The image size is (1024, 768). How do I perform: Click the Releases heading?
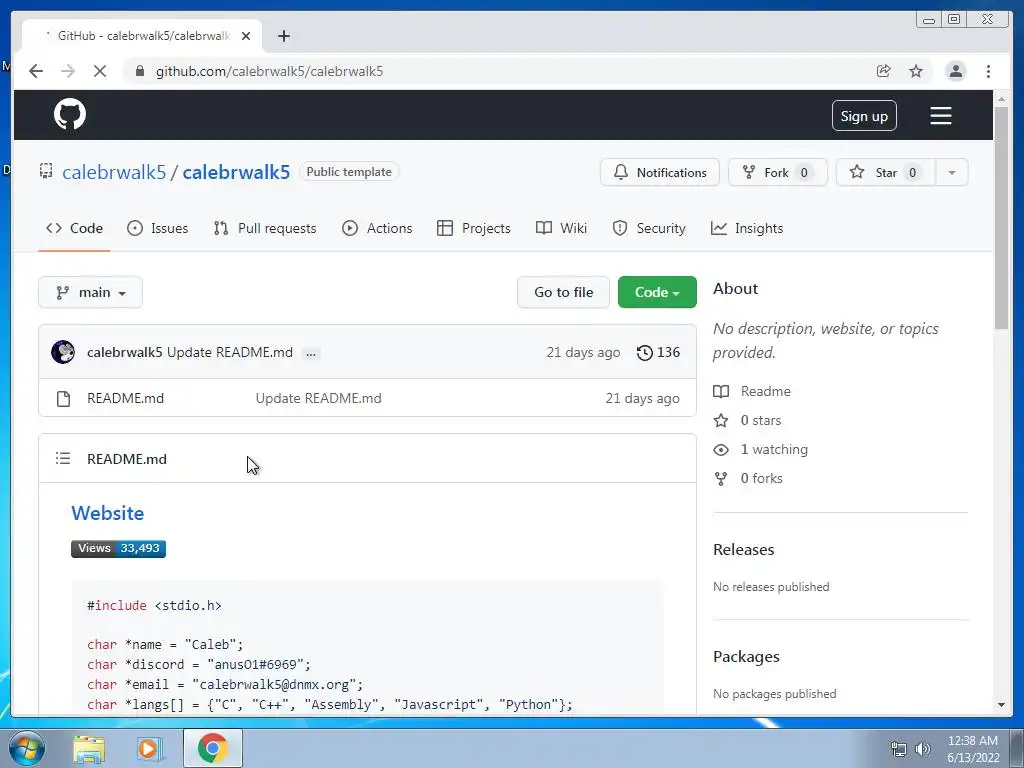[x=744, y=550]
